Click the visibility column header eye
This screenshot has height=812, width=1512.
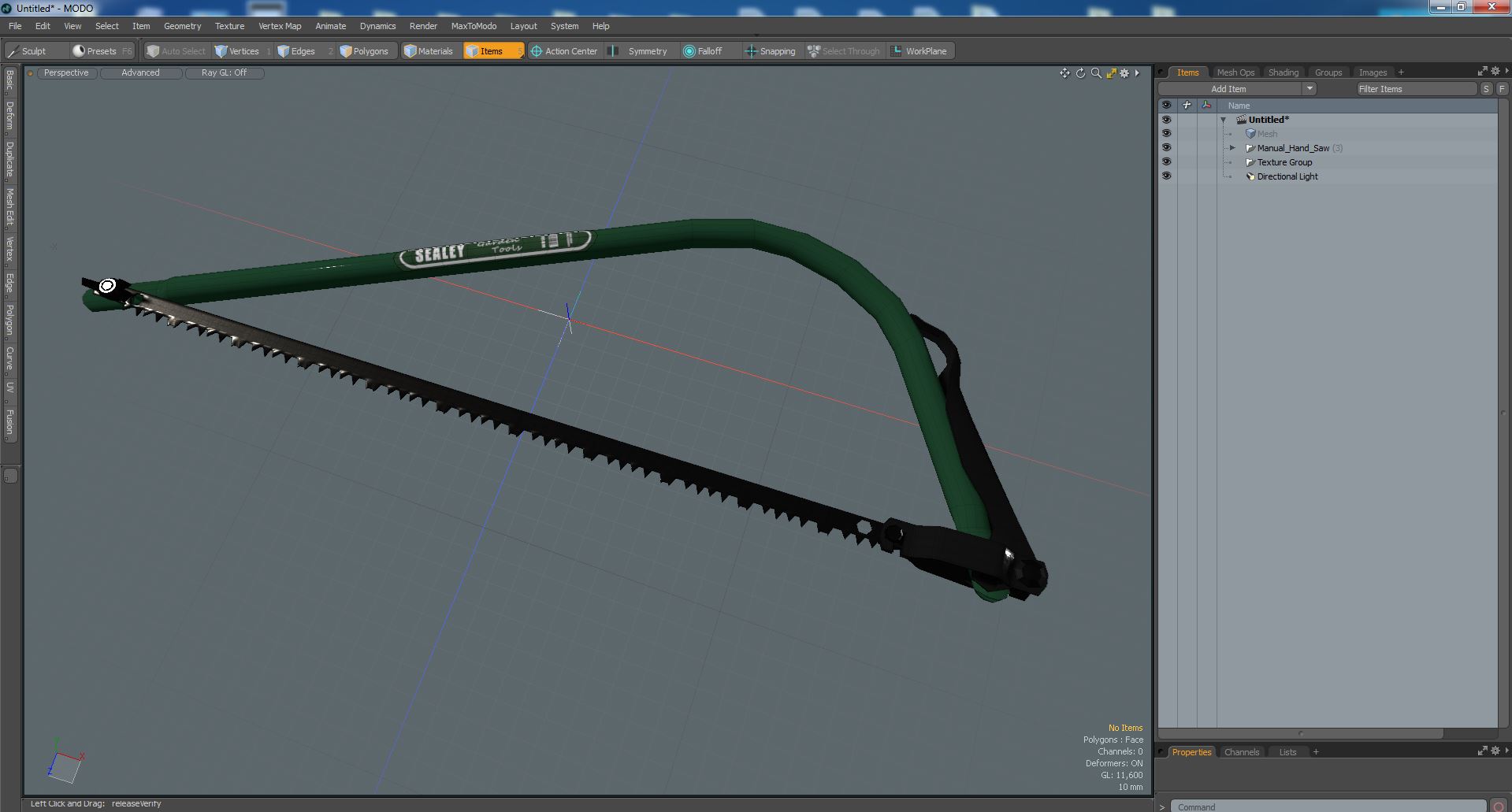click(1166, 105)
